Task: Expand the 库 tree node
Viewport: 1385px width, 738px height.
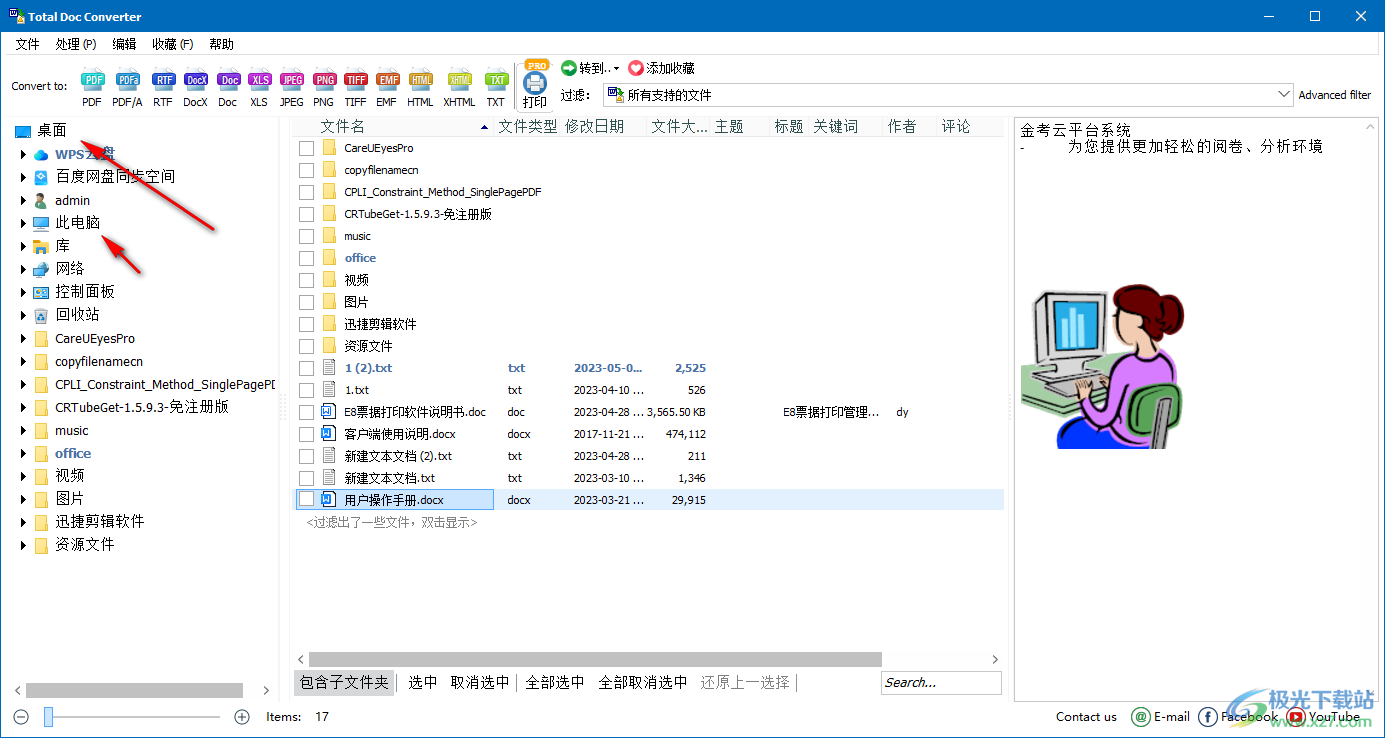Action: click(23, 246)
